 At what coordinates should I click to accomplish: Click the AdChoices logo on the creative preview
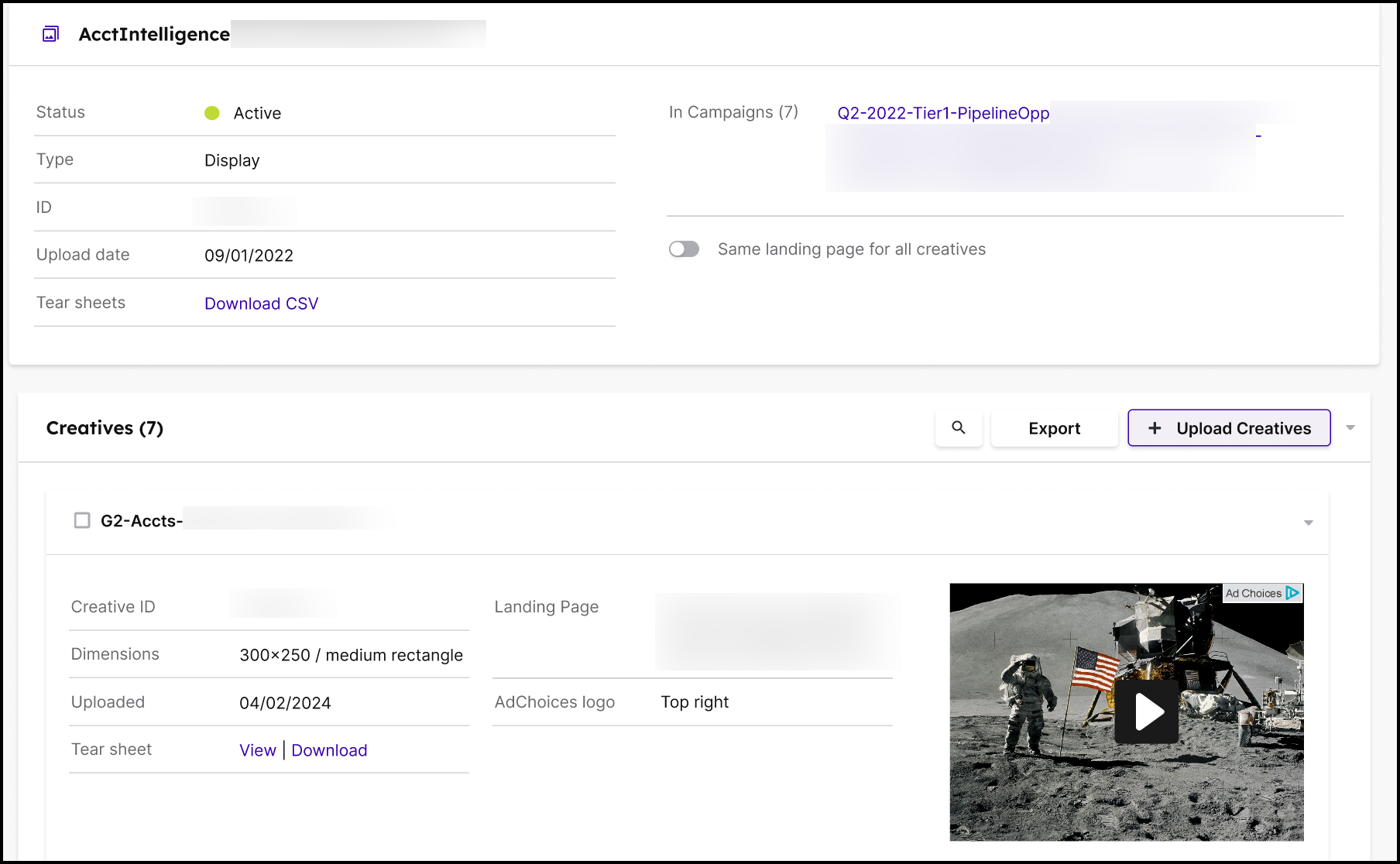pyautogui.click(x=1263, y=593)
